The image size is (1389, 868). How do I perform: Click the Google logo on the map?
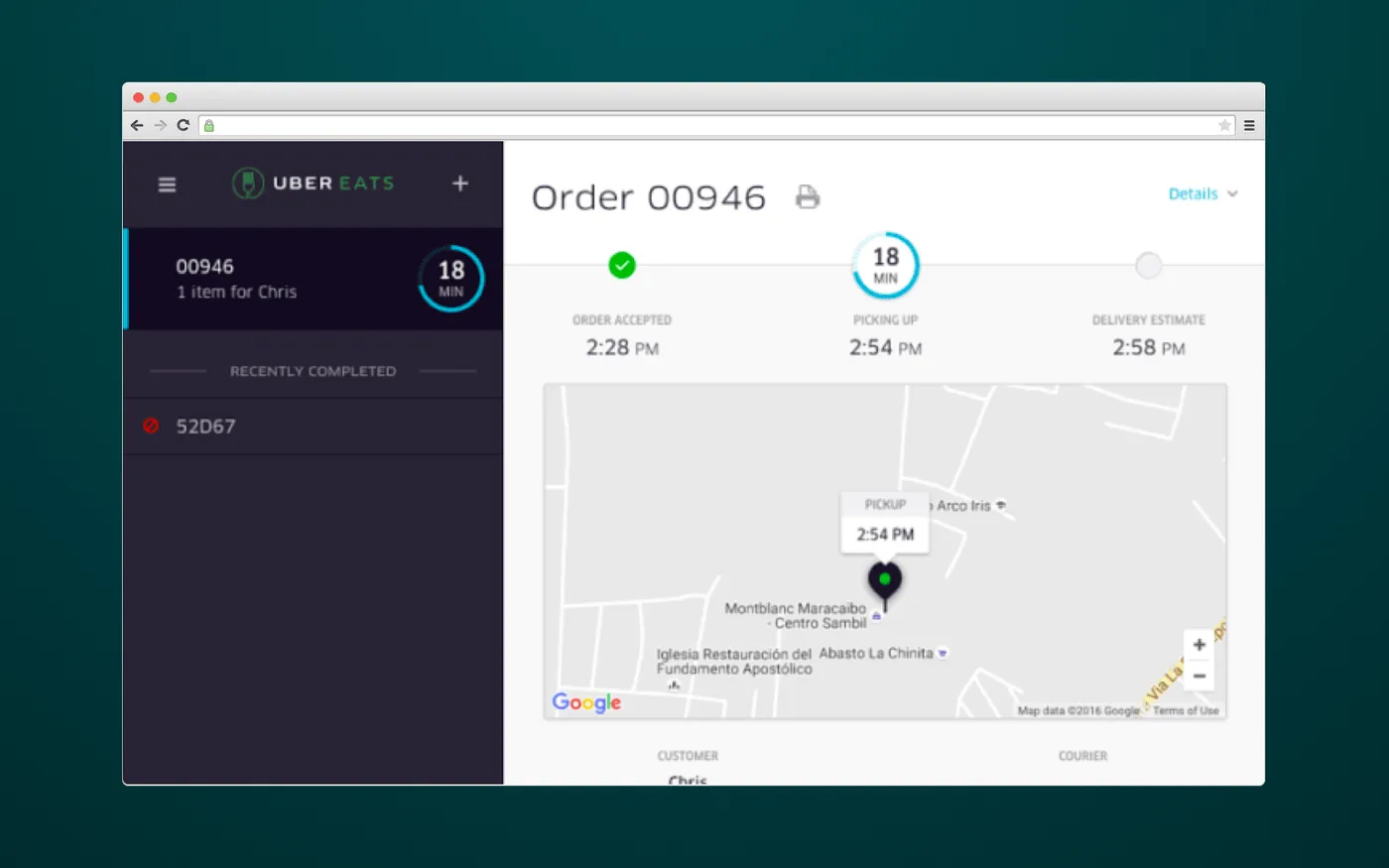coord(585,702)
